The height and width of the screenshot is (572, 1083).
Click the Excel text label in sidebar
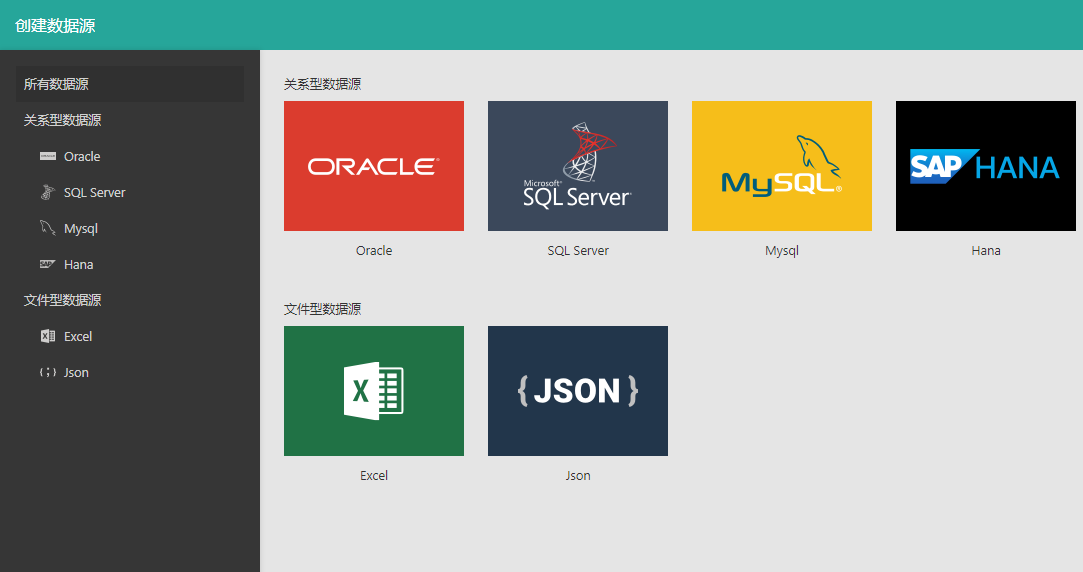pyautogui.click(x=78, y=337)
